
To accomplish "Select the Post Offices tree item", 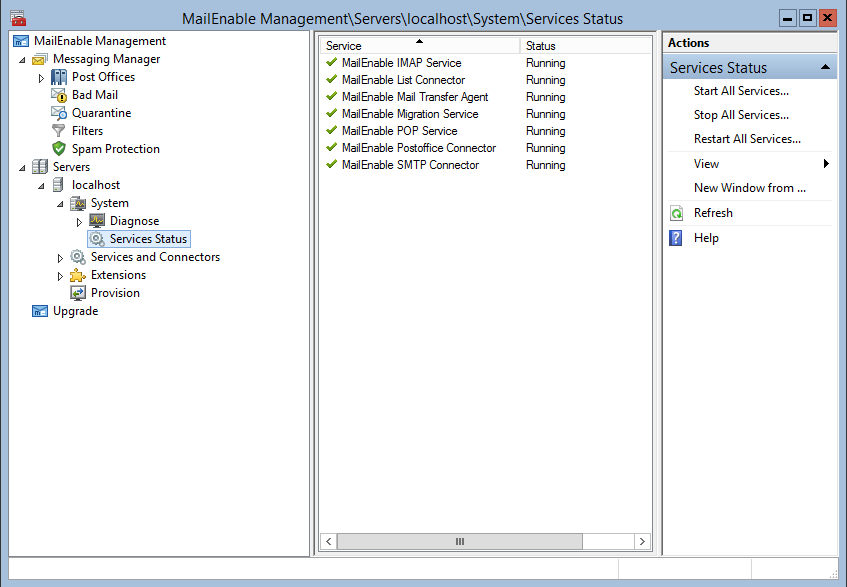I will pyautogui.click(x=103, y=77).
